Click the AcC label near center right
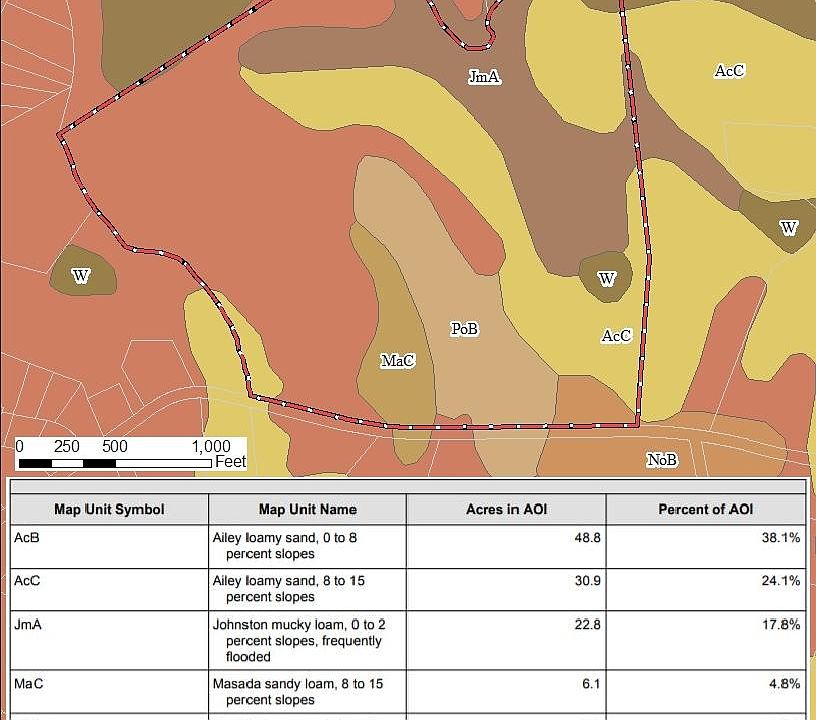The image size is (816, 720). pyautogui.click(x=617, y=336)
